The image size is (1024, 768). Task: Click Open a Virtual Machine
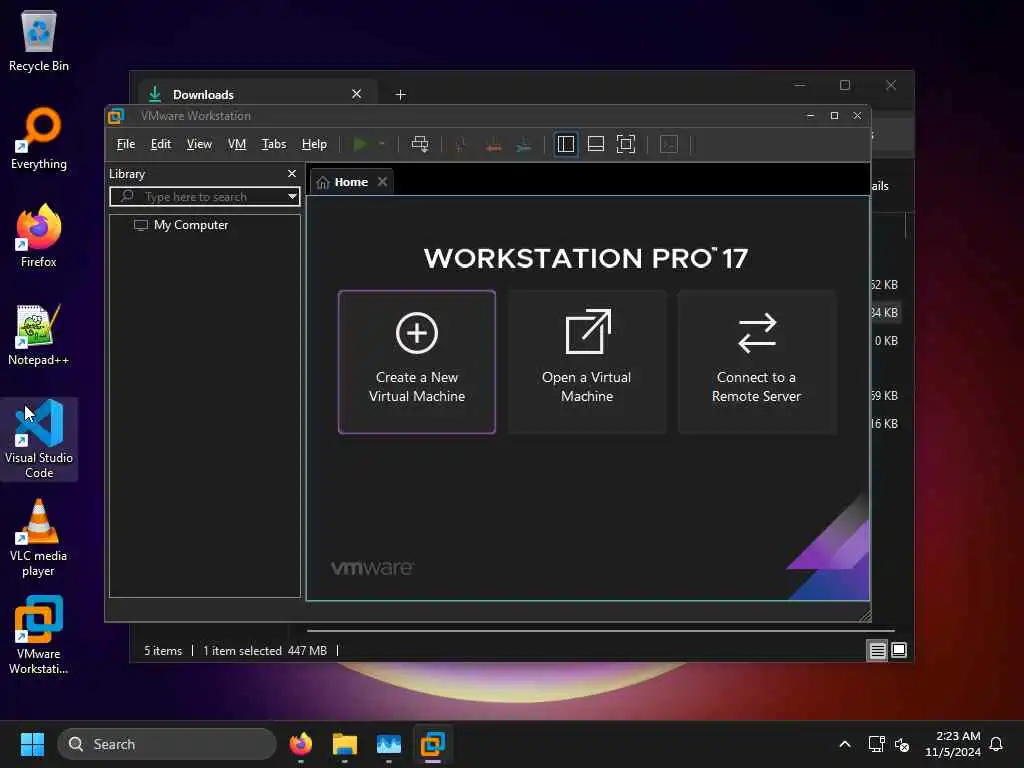587,362
